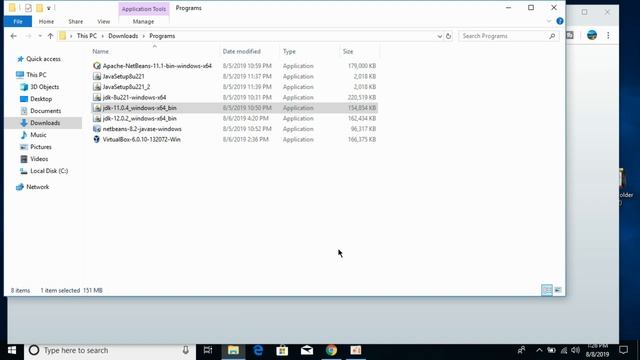640x360 pixels.
Task: Open volume control in system tray
Action: click(x=576, y=350)
